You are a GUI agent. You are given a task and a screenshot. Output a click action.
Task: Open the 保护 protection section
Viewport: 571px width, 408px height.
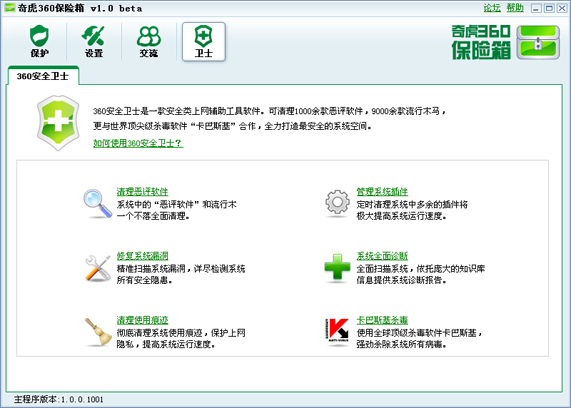(39, 41)
